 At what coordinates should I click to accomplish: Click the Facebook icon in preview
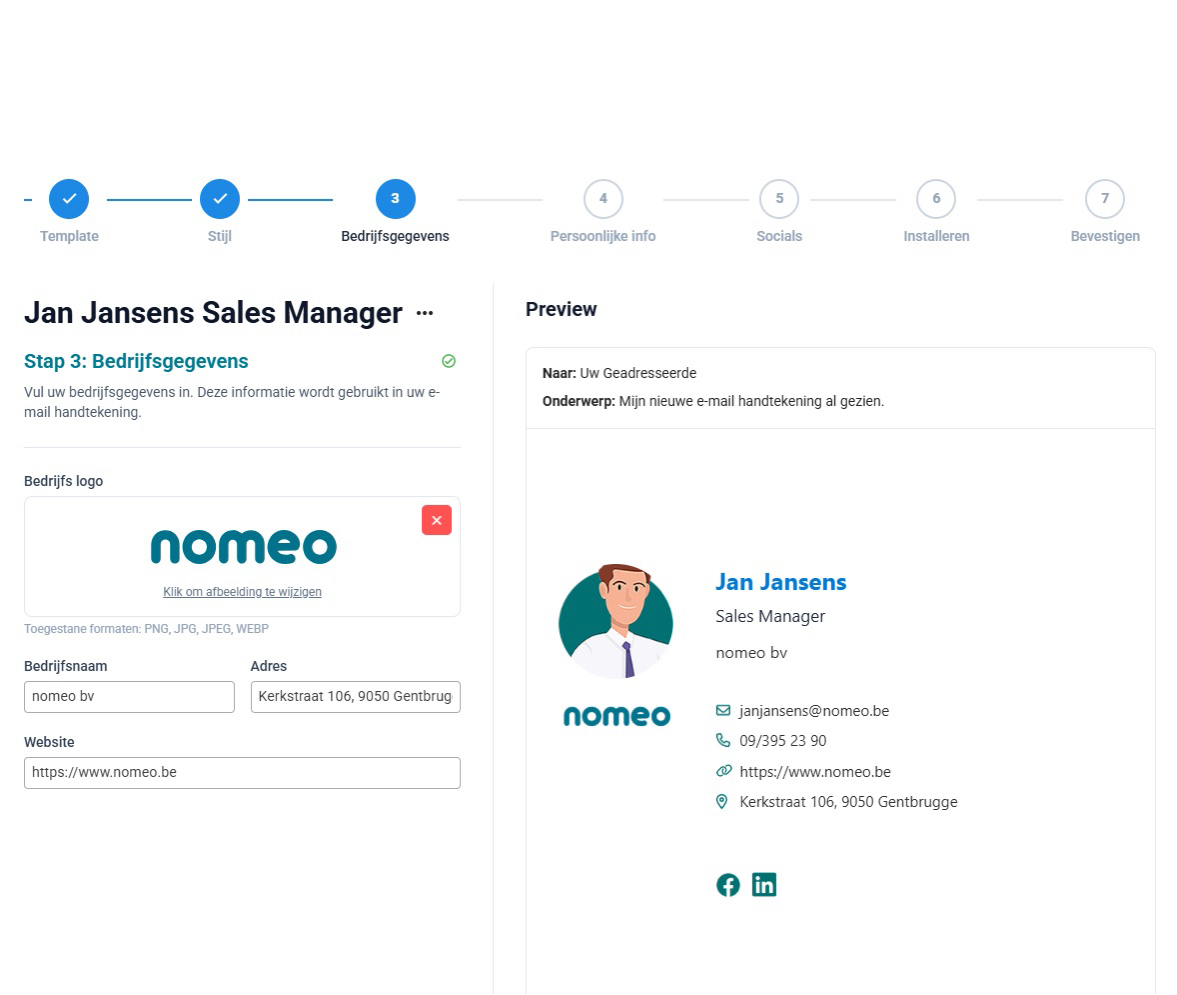coord(728,885)
